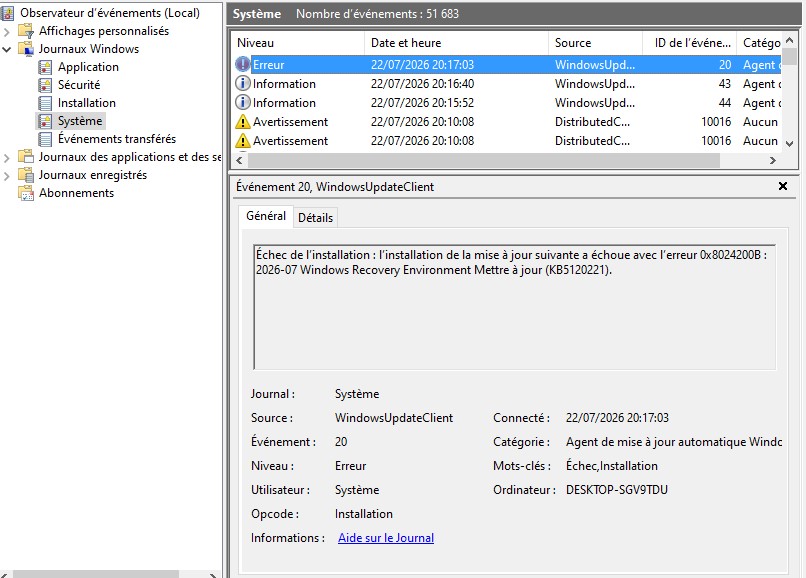The image size is (806, 578).
Task: Click the red error icon of Erreur row
Action: tap(243, 64)
